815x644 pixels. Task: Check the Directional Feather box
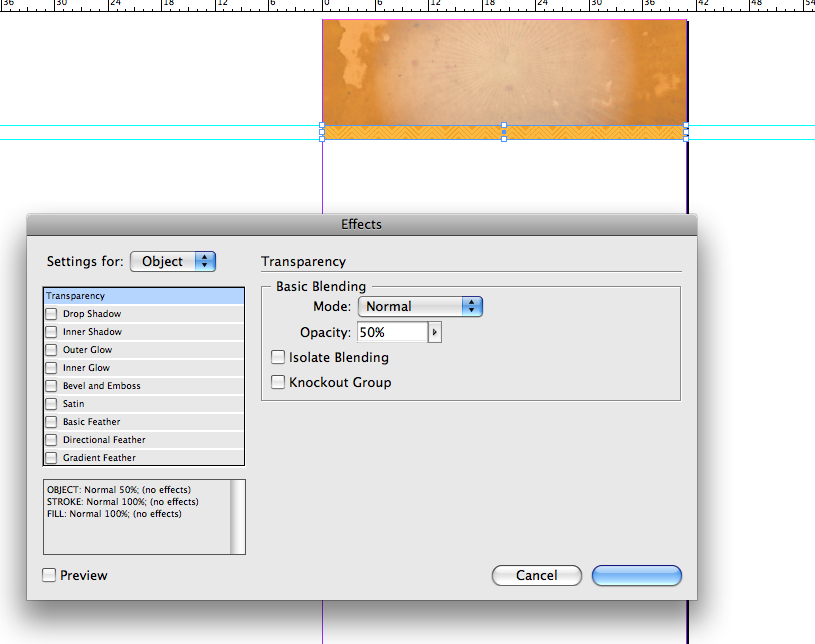click(51, 440)
